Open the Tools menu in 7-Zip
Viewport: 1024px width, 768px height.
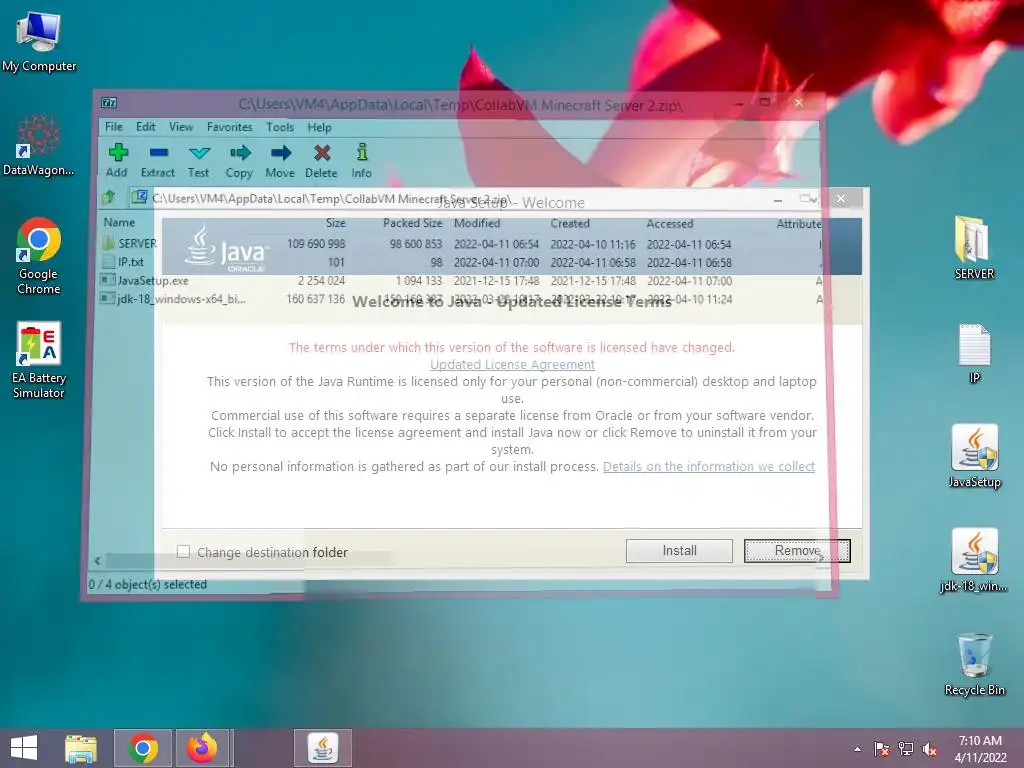click(x=280, y=127)
